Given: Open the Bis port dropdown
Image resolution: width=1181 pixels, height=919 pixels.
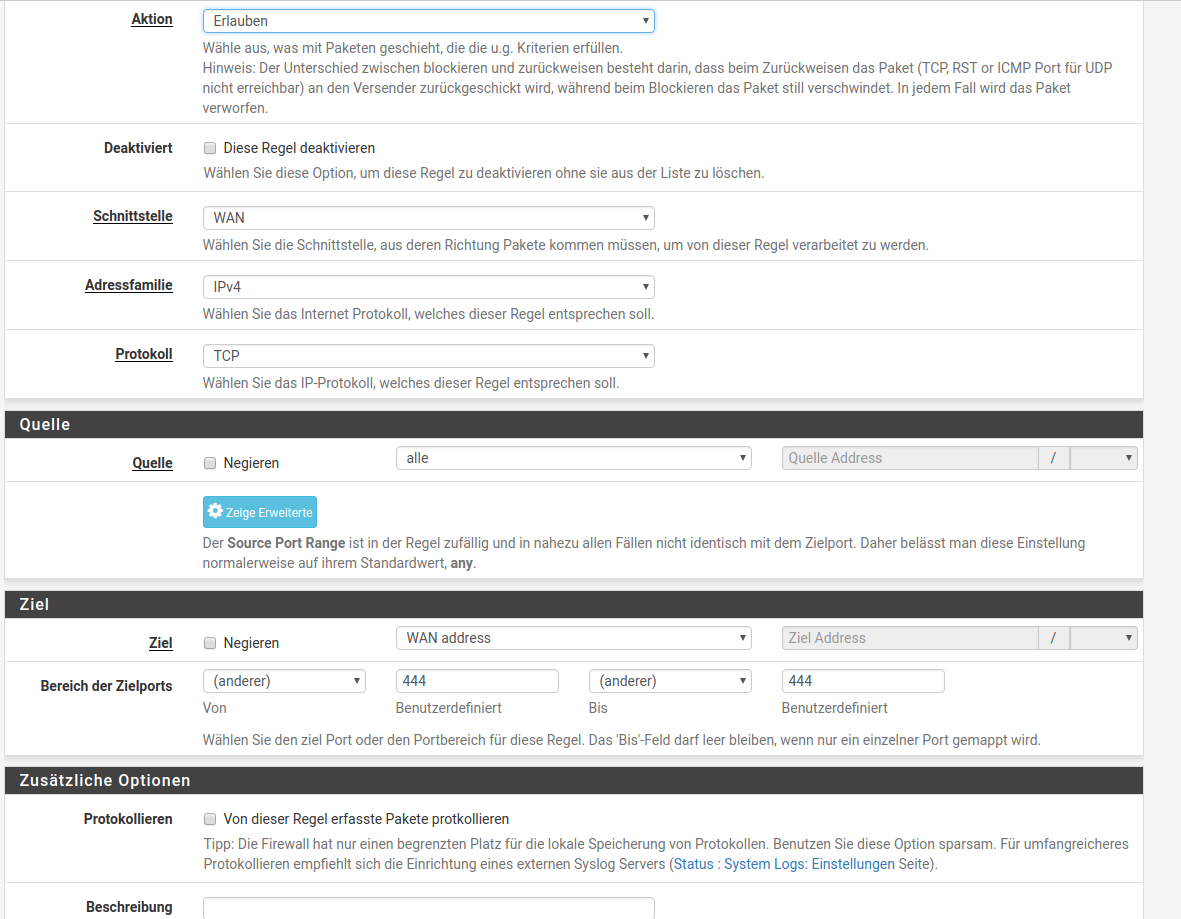Looking at the screenshot, I should click(670, 681).
